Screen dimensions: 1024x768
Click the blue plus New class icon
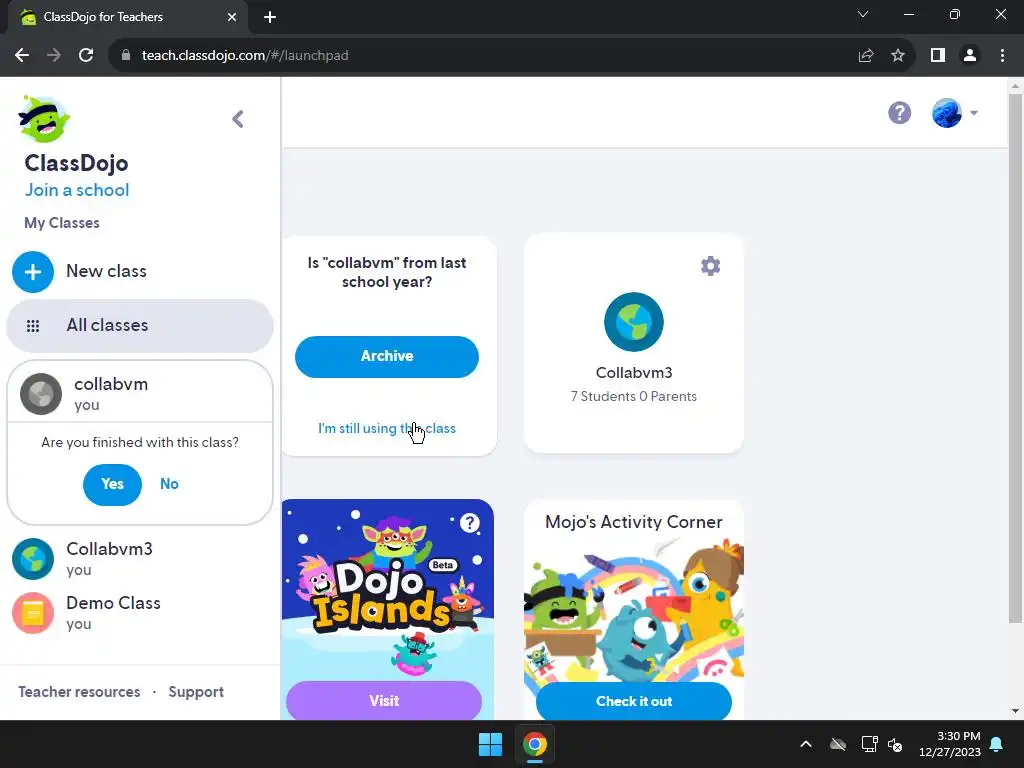pyautogui.click(x=33, y=272)
